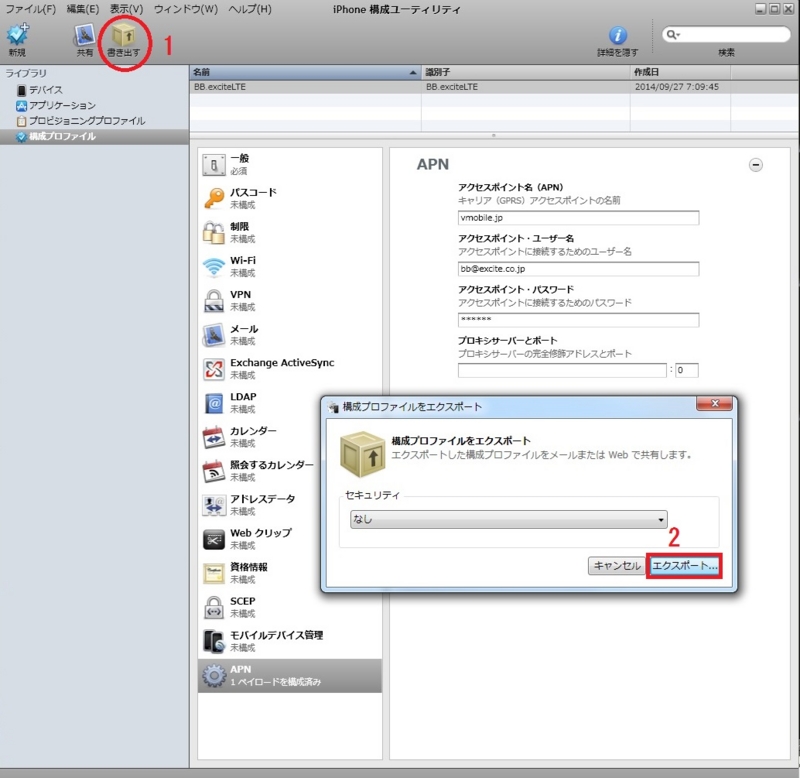Select the カレンダー (Calendar) payload
This screenshot has width=800, height=778.
(260, 437)
